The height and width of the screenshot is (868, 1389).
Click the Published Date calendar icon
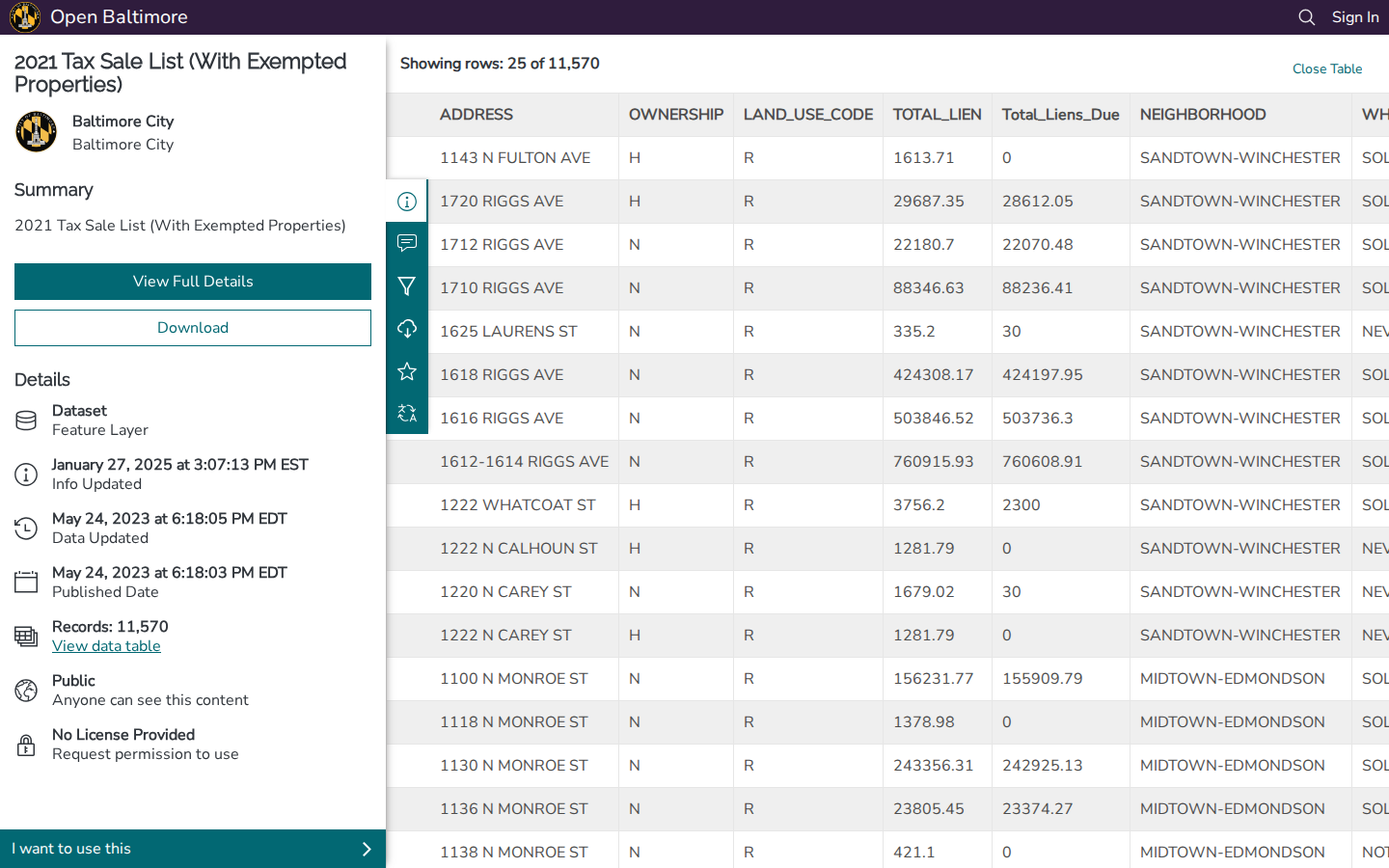point(26,583)
